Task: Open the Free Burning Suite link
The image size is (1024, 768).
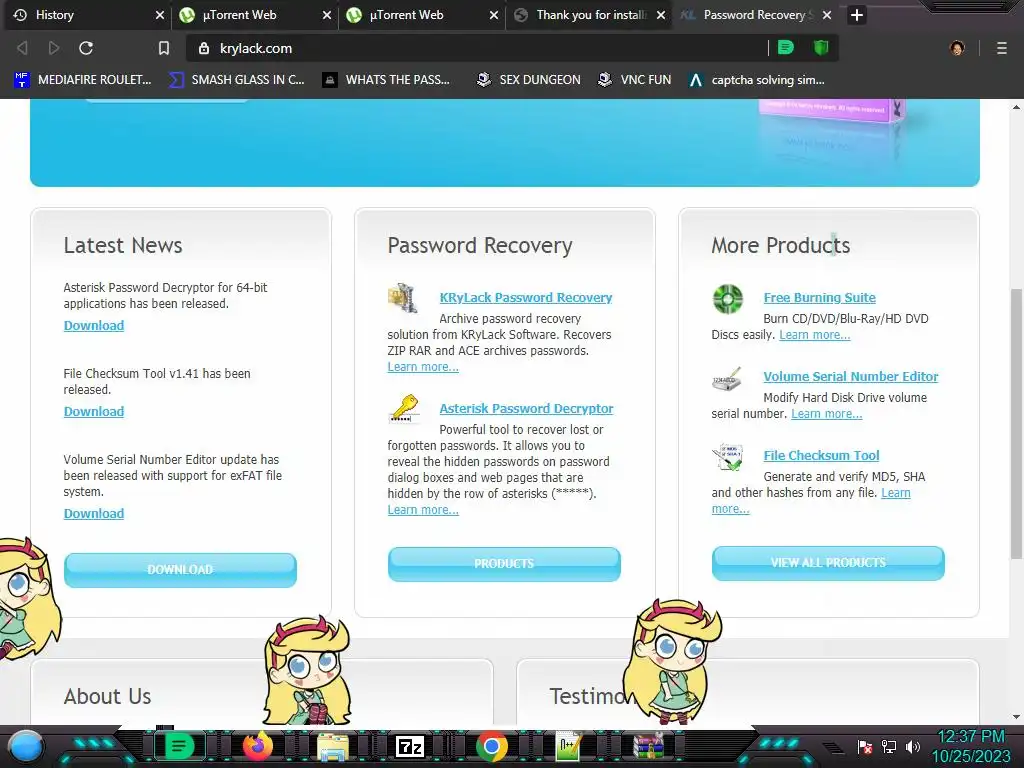Action: 820,297
